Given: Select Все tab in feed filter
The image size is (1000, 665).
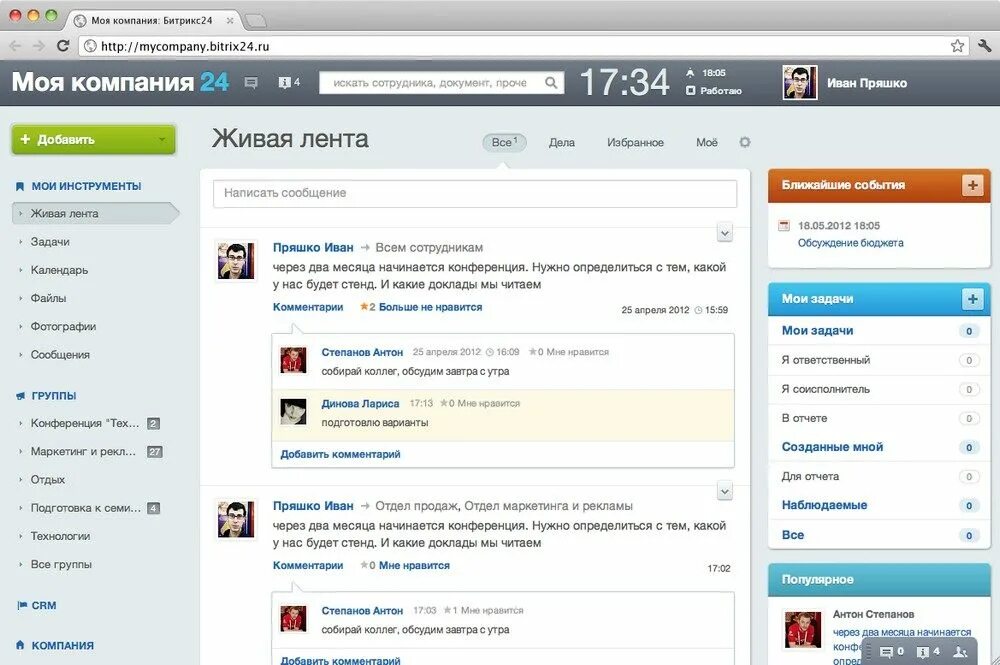Looking at the screenshot, I should (504, 142).
